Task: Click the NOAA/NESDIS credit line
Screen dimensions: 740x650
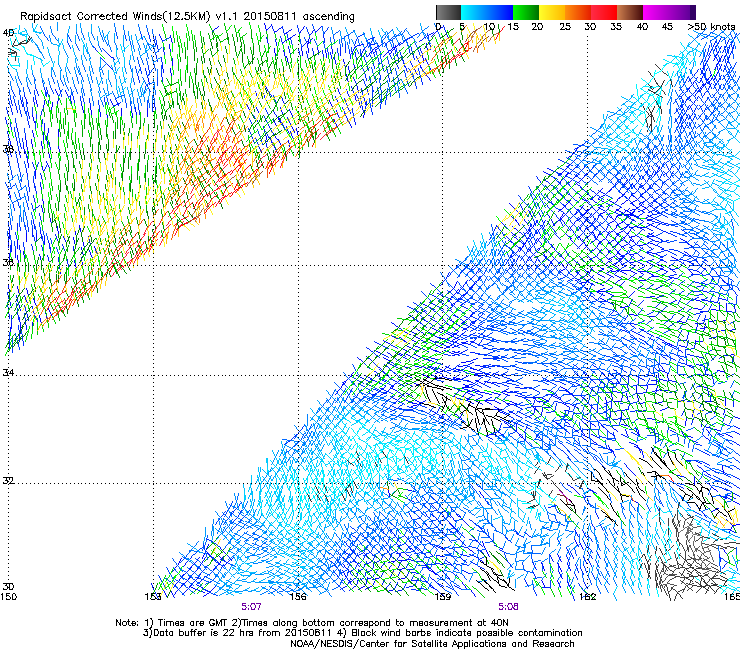Action: [x=432, y=644]
